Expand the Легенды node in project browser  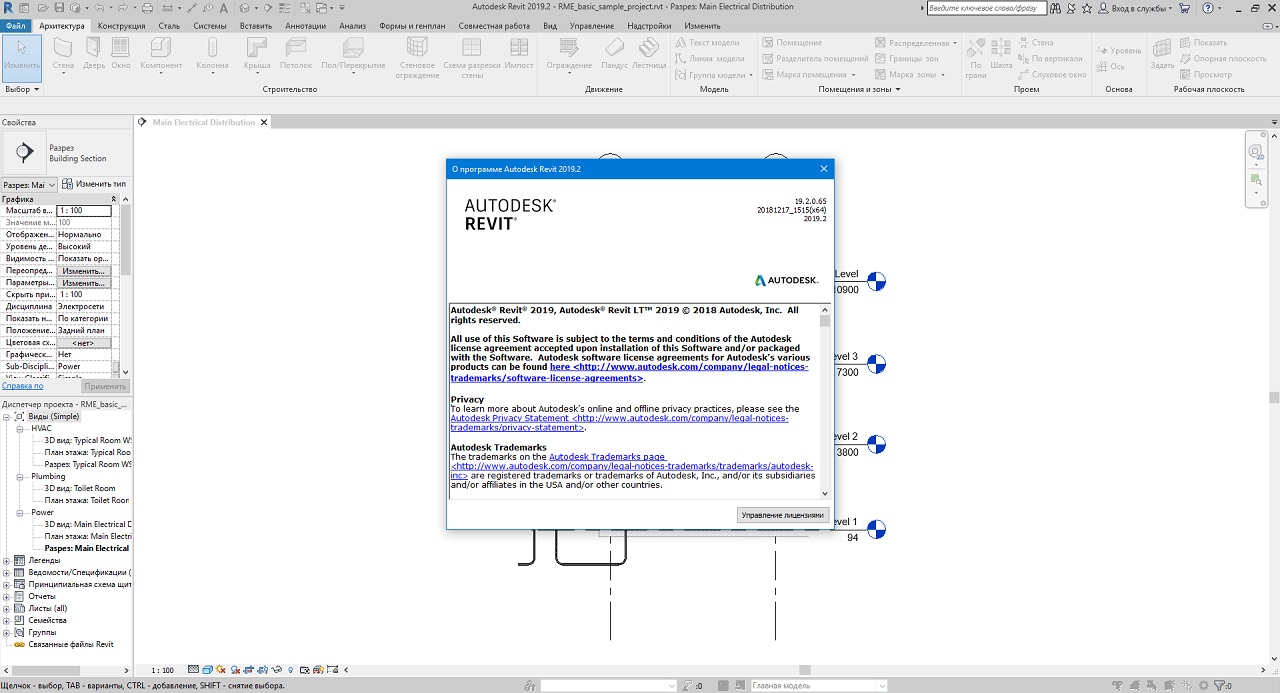click(7, 560)
